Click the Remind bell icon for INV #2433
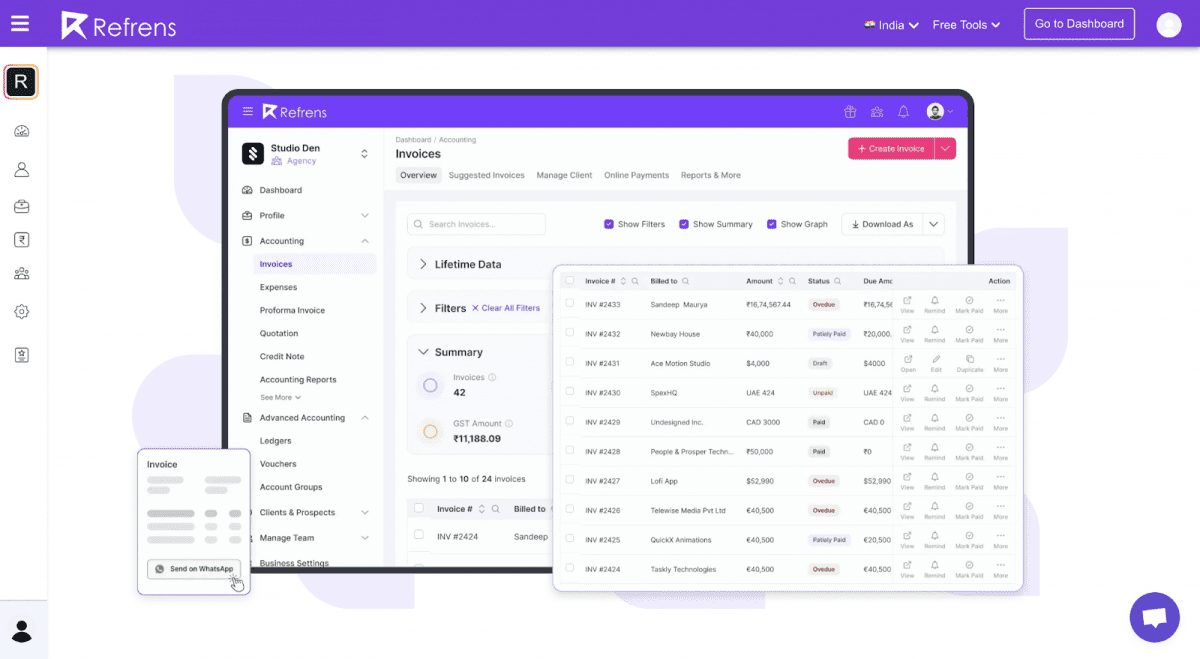1200x659 pixels. pyautogui.click(x=934, y=302)
